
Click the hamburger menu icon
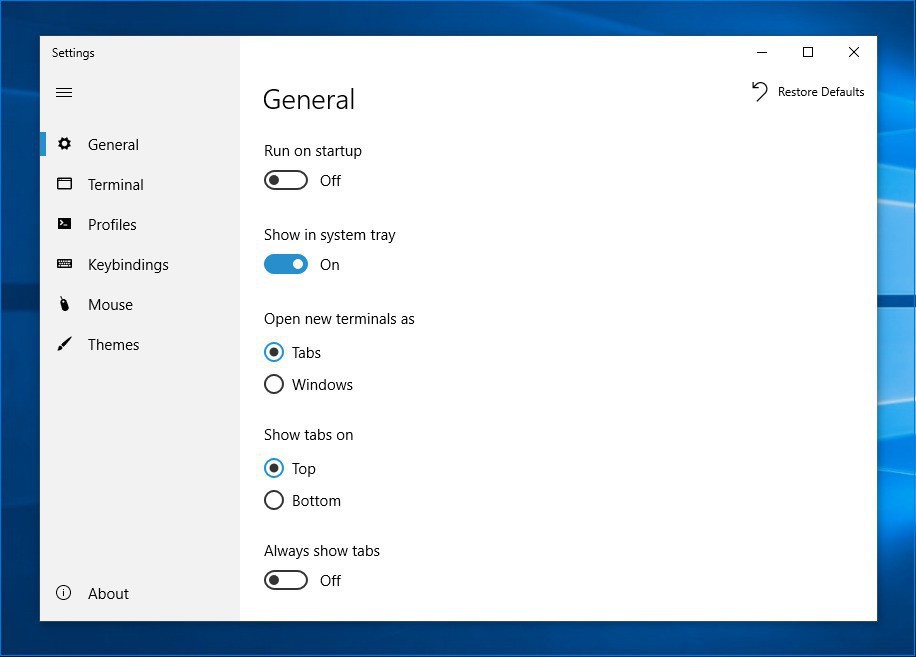coord(64,93)
